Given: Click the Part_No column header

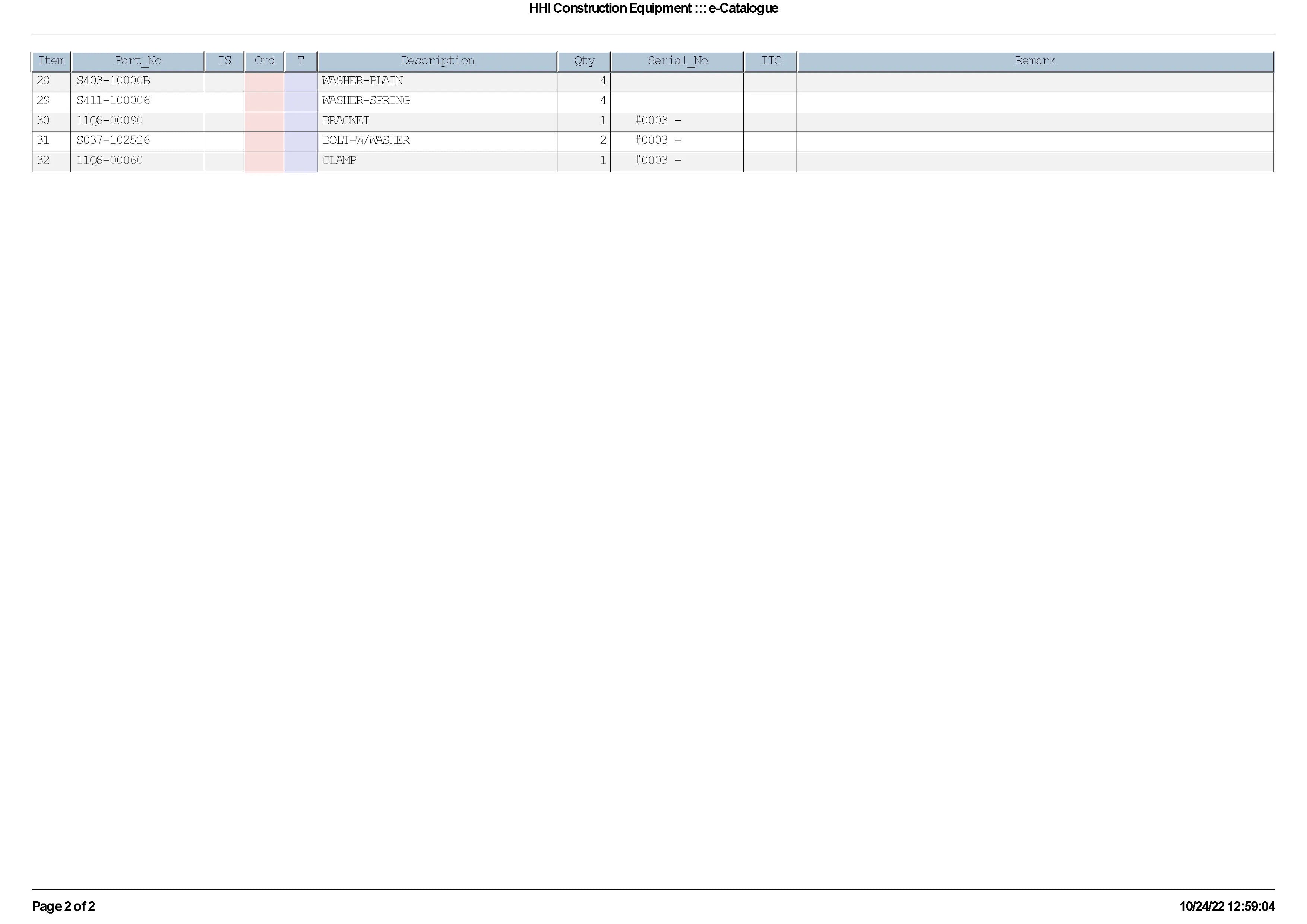Looking at the screenshot, I should pos(138,61).
